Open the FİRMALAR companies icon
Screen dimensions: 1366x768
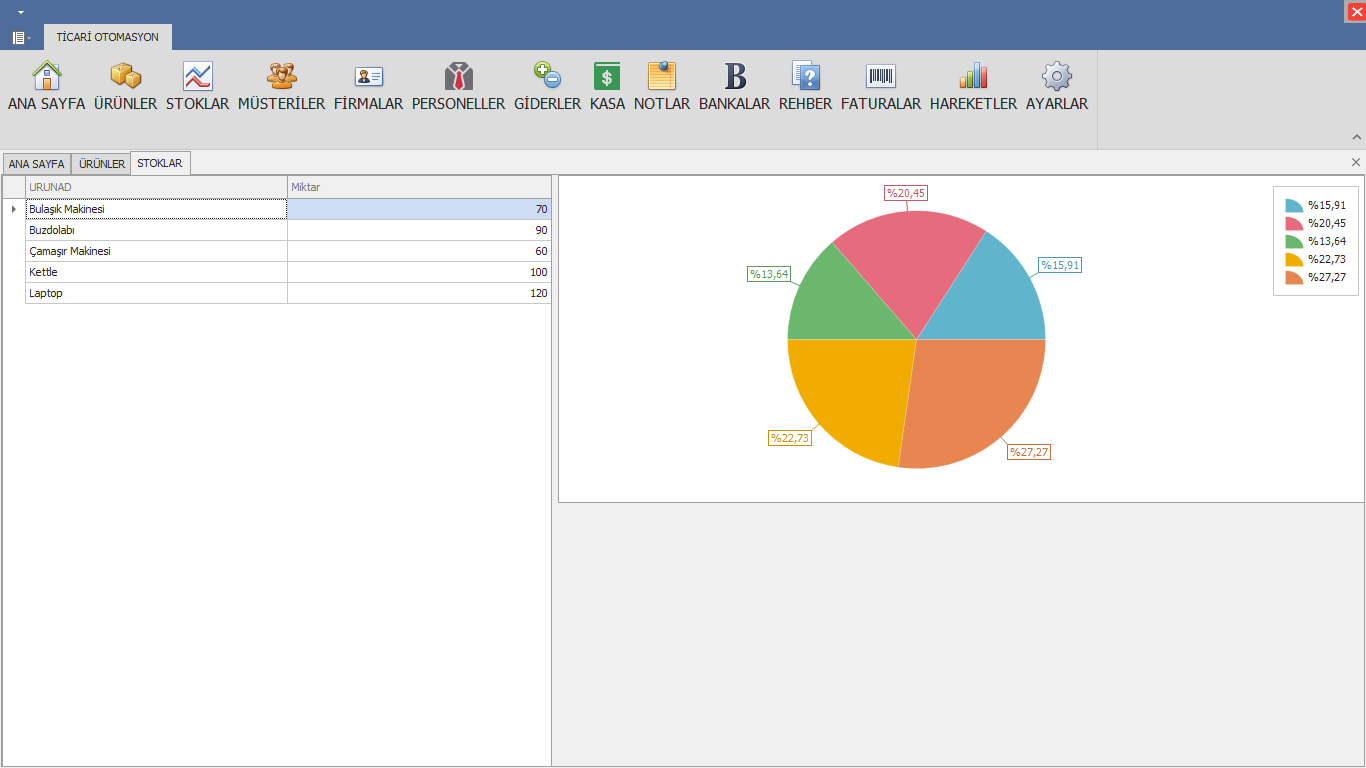tap(369, 76)
